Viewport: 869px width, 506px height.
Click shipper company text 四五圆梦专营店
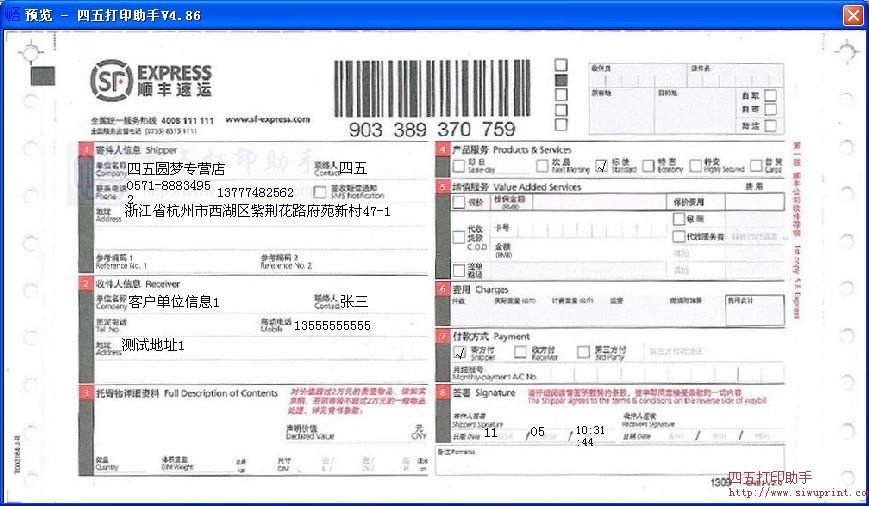coord(176,168)
